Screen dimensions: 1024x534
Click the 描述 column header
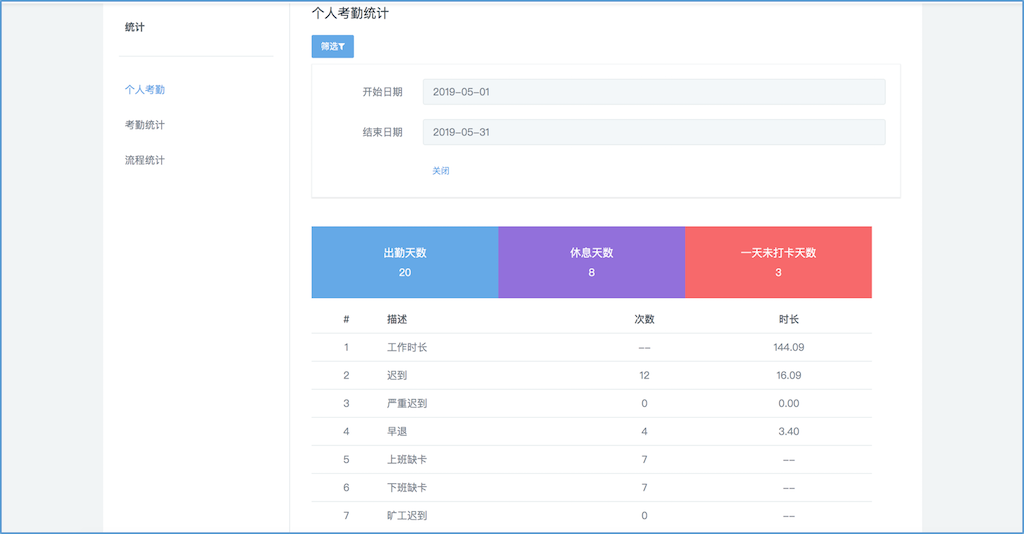click(397, 319)
